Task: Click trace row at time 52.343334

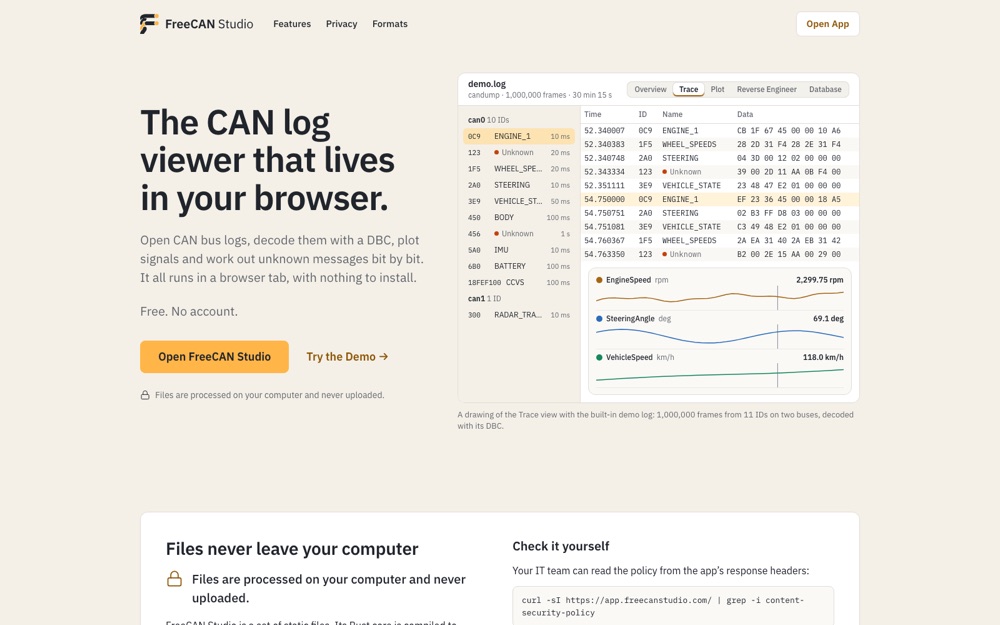Action: pyautogui.click(x=719, y=172)
